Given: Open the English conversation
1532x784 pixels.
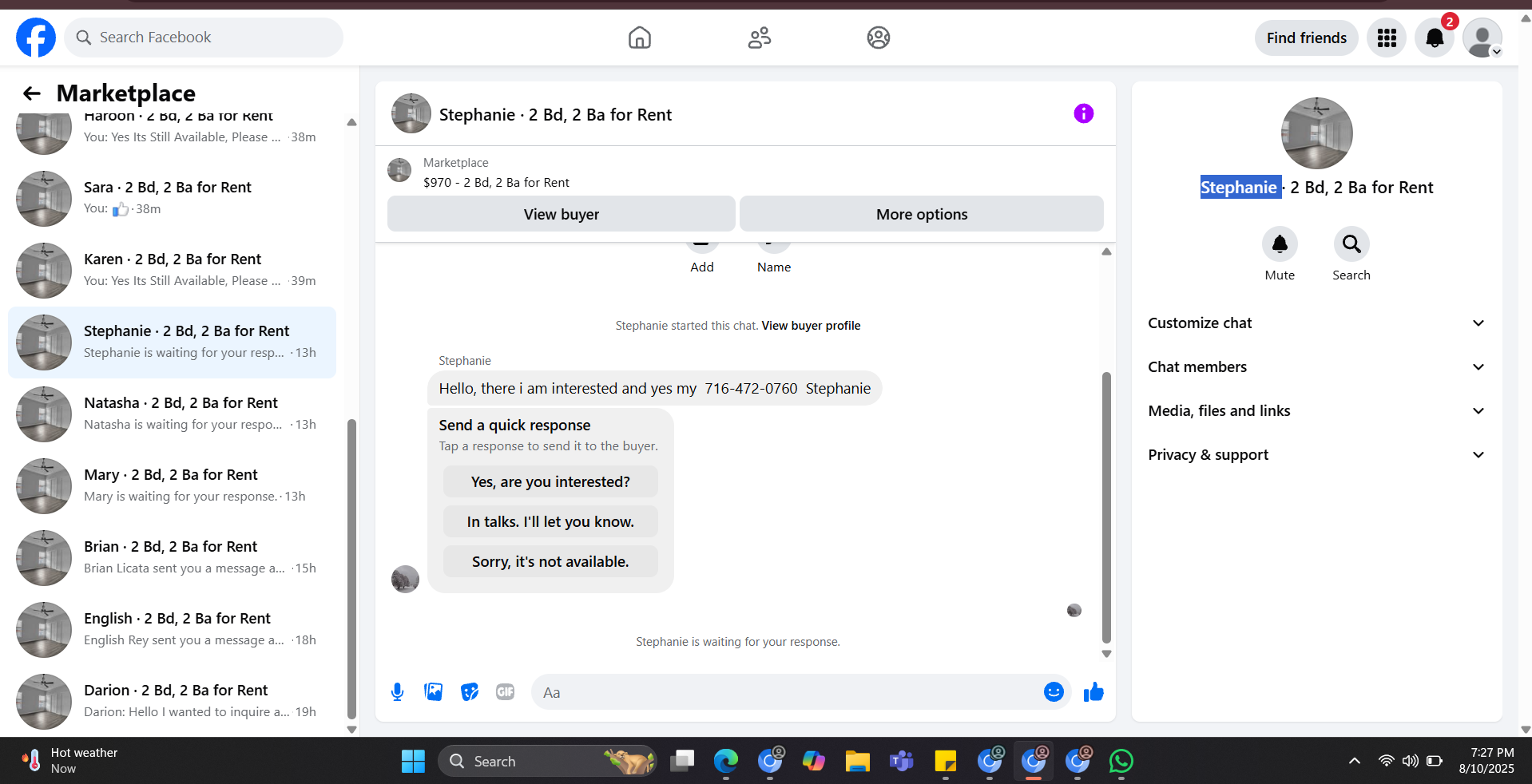Looking at the screenshot, I should (172, 630).
